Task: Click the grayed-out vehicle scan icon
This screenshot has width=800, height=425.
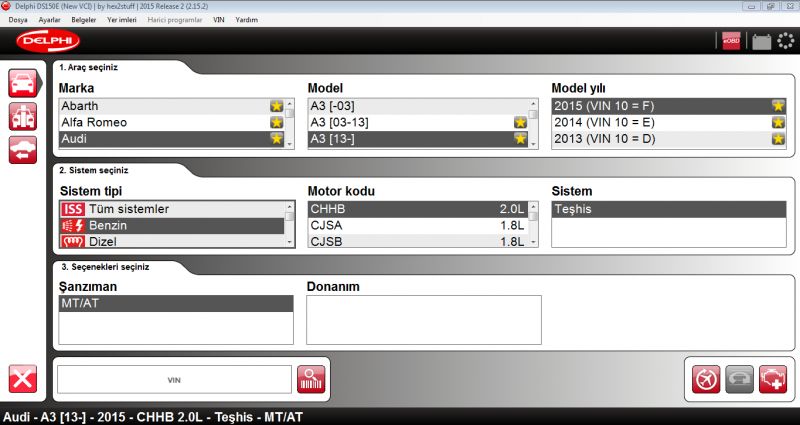Action: pyautogui.click(x=739, y=380)
